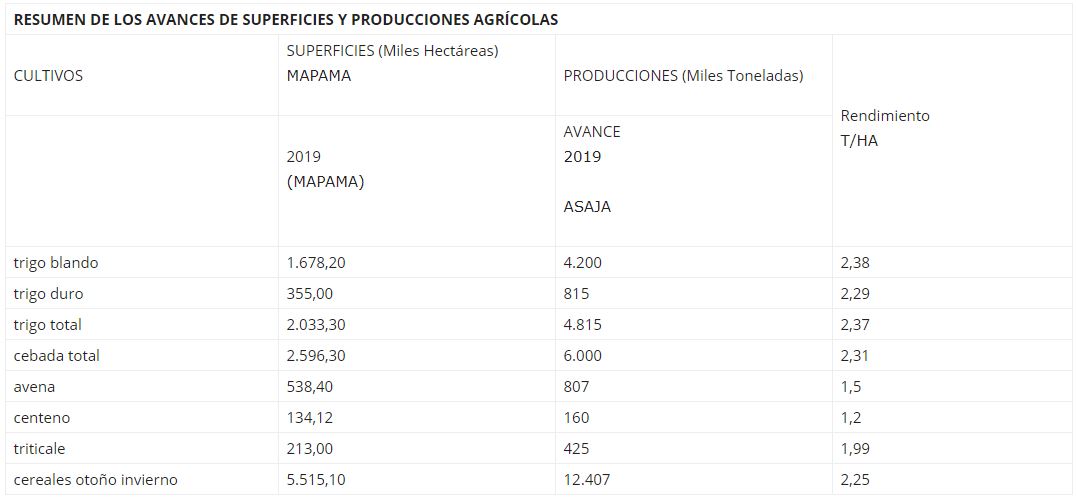
Task: Select the CULTIVOS header cell
Action: 48,76
